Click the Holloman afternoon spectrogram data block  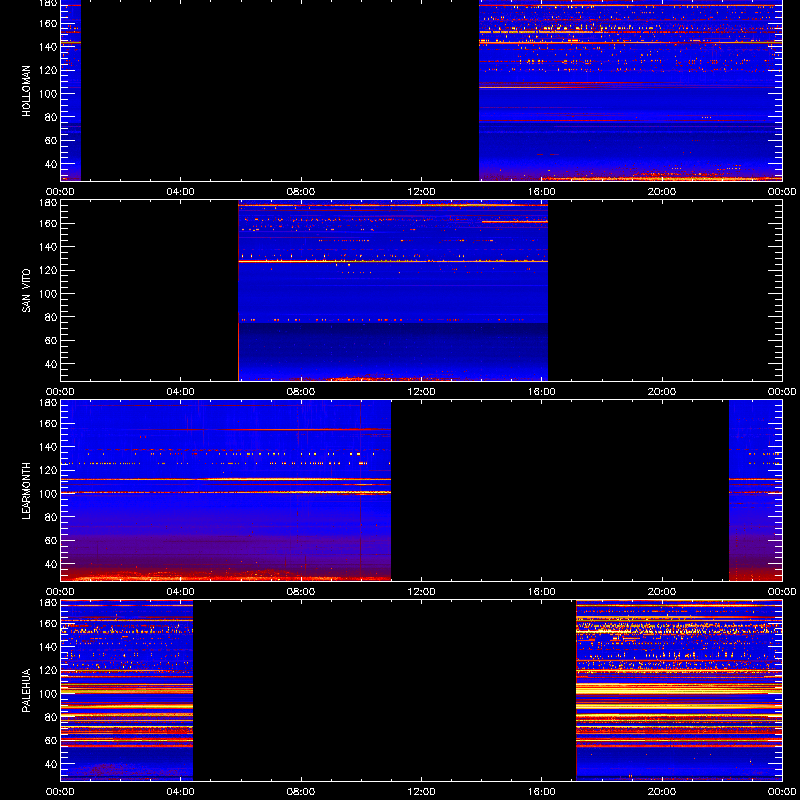click(631, 91)
